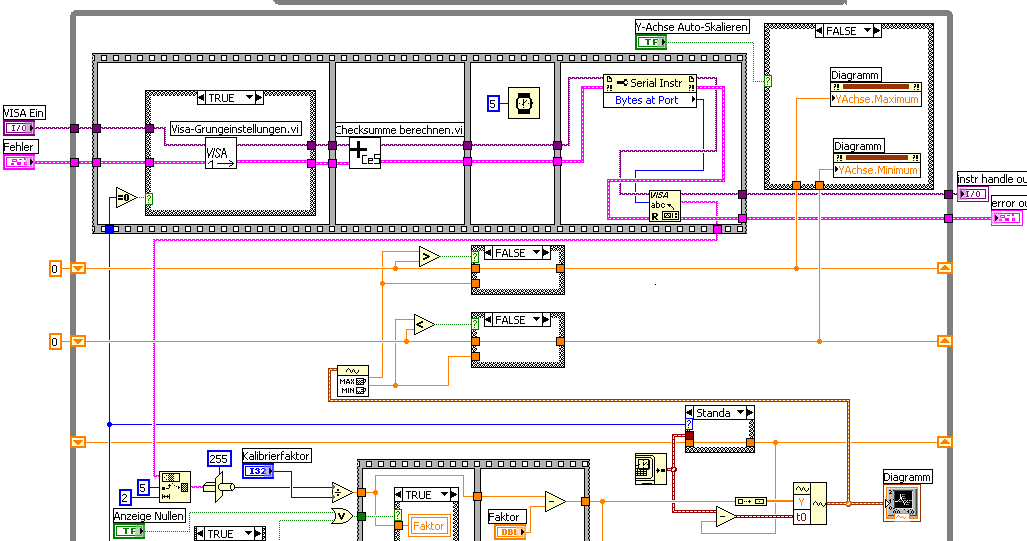Viewport: 1027px width, 541px height.
Task: Click the subtract node above Faktor DBL
Action: coord(555,502)
